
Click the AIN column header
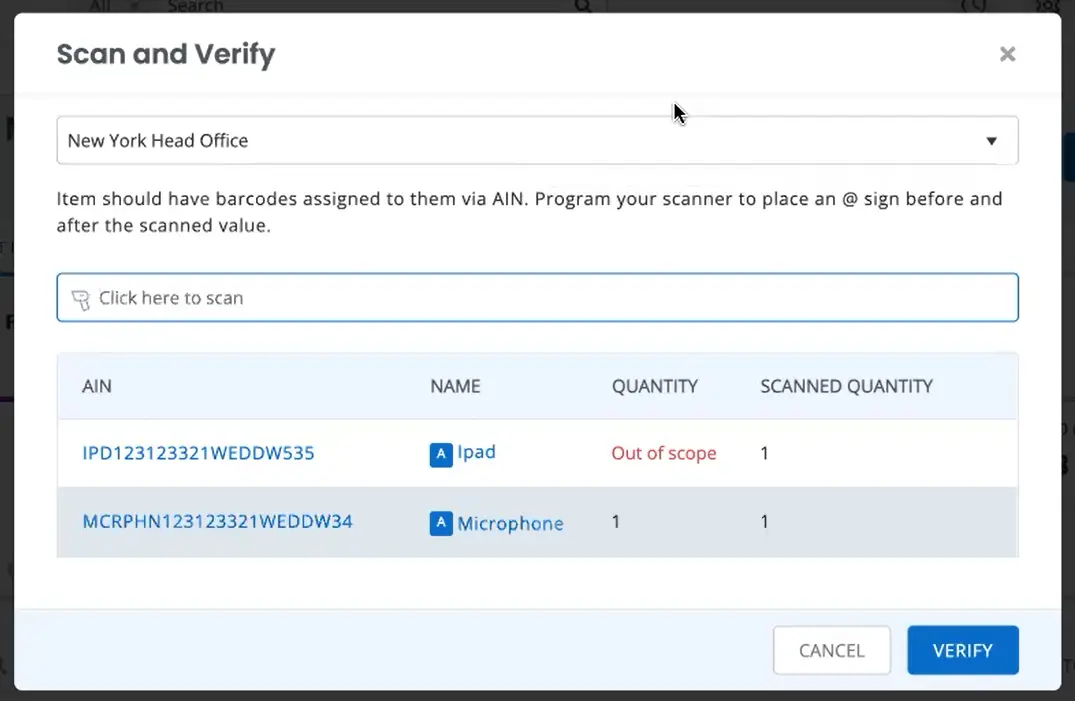97,386
